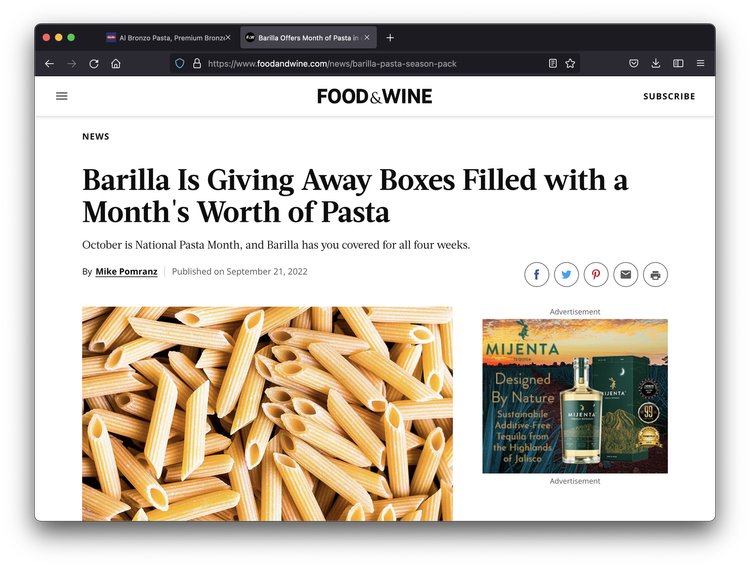Share the article on Facebook
This screenshot has width=750, height=567.
[537, 275]
